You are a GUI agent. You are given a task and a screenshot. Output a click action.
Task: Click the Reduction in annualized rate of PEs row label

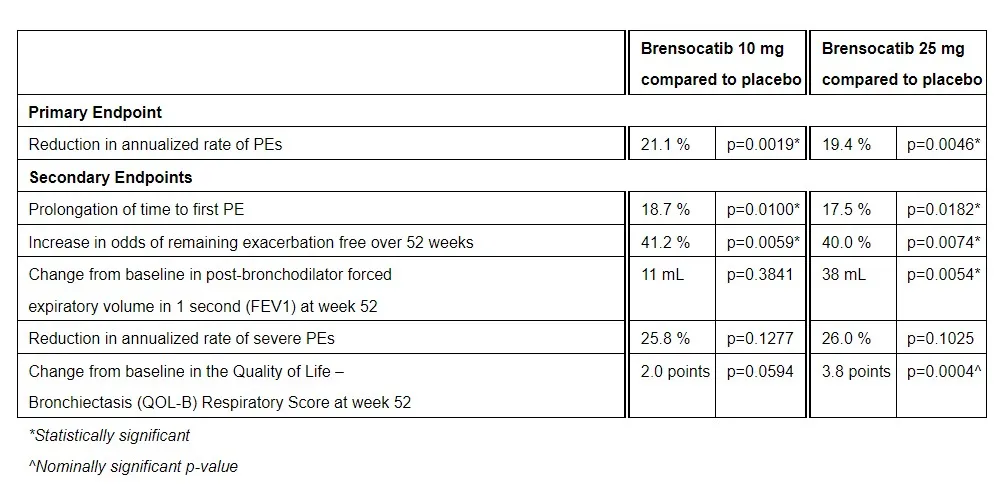[155, 145]
